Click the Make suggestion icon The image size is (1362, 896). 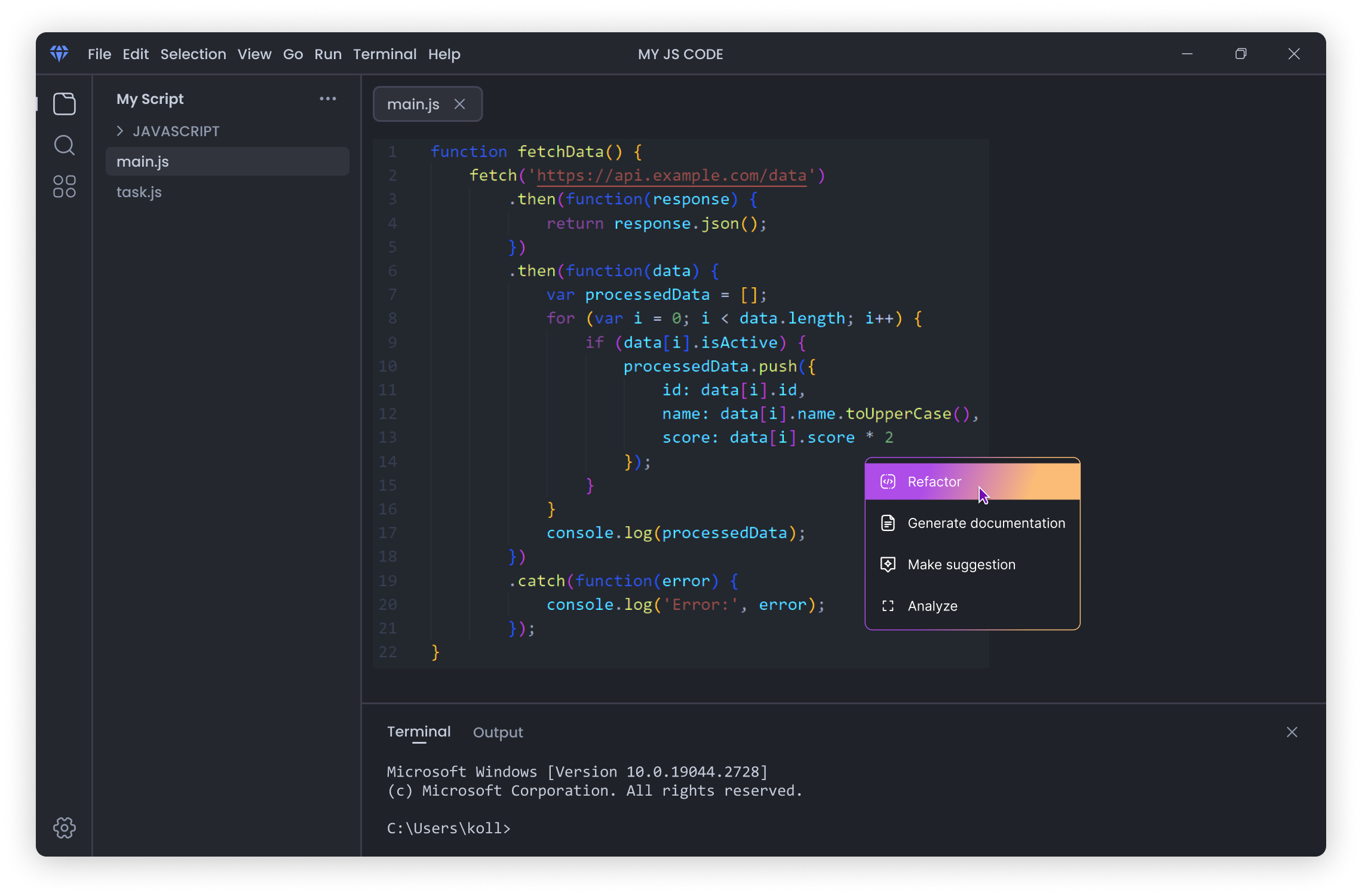pos(888,564)
